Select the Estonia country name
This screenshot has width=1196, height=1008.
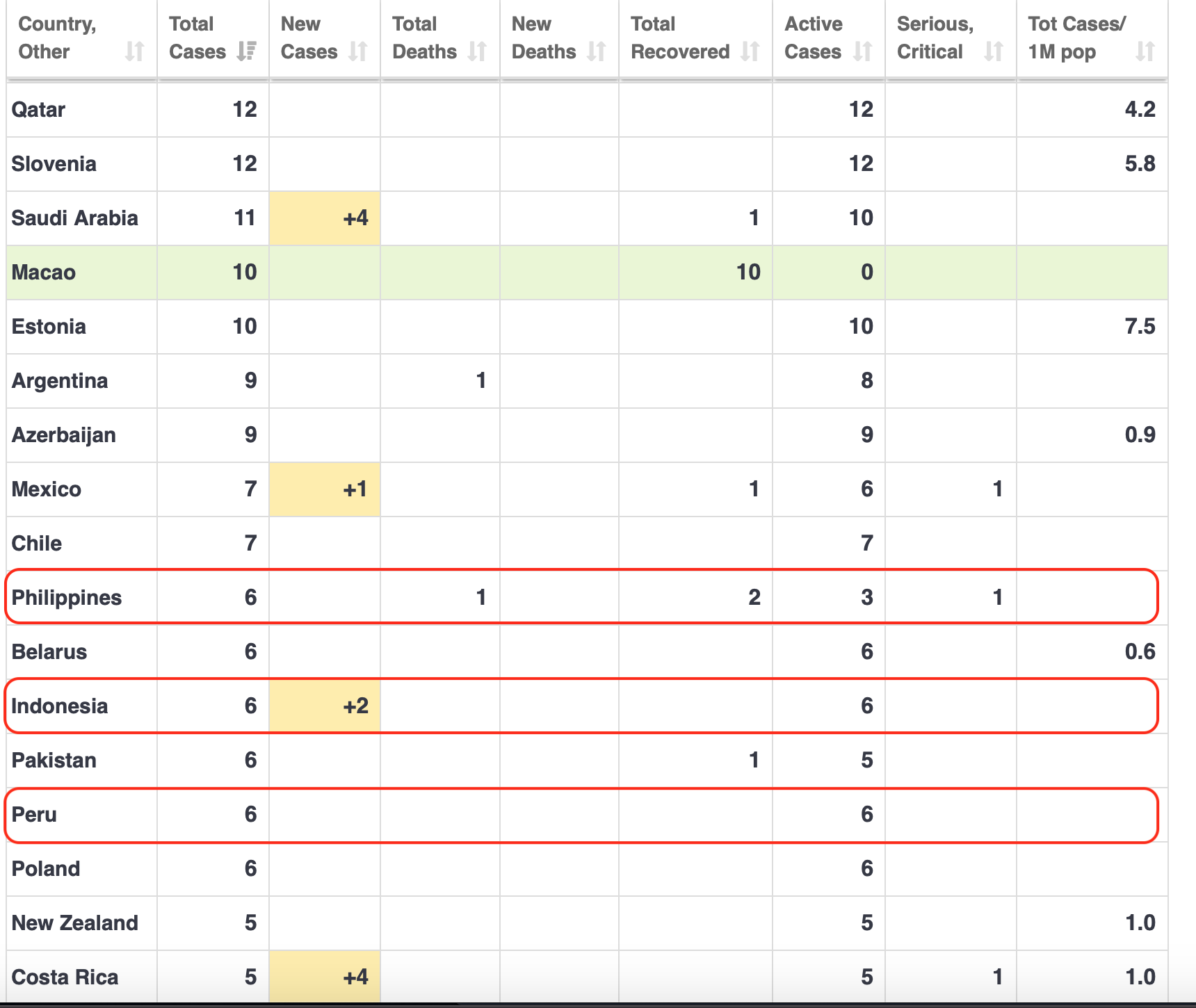click(x=49, y=326)
